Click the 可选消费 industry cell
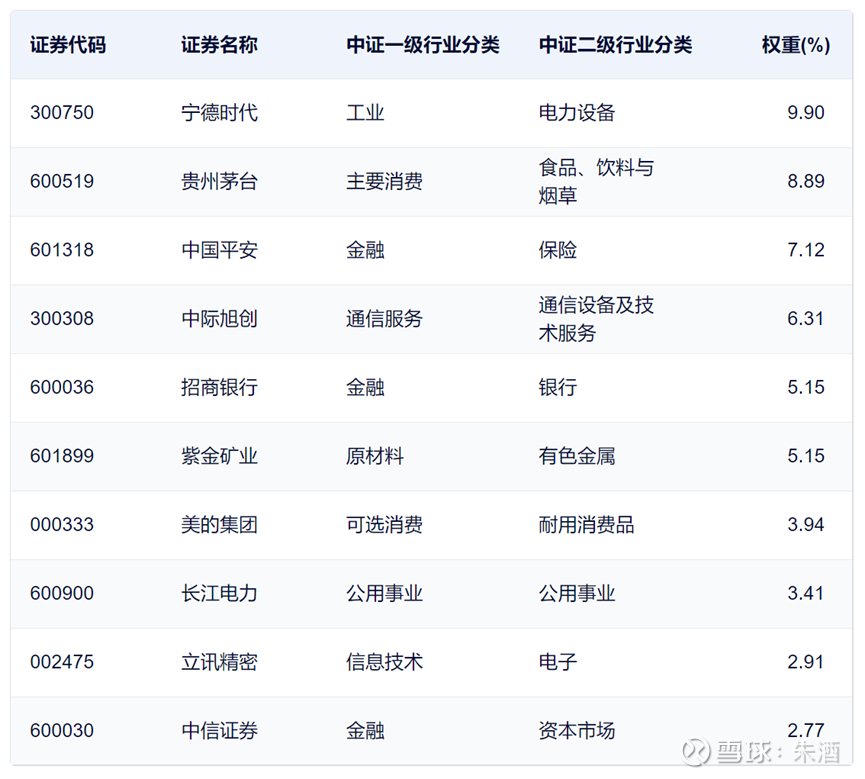Image resolution: width=865 pixels, height=779 pixels. pos(384,524)
